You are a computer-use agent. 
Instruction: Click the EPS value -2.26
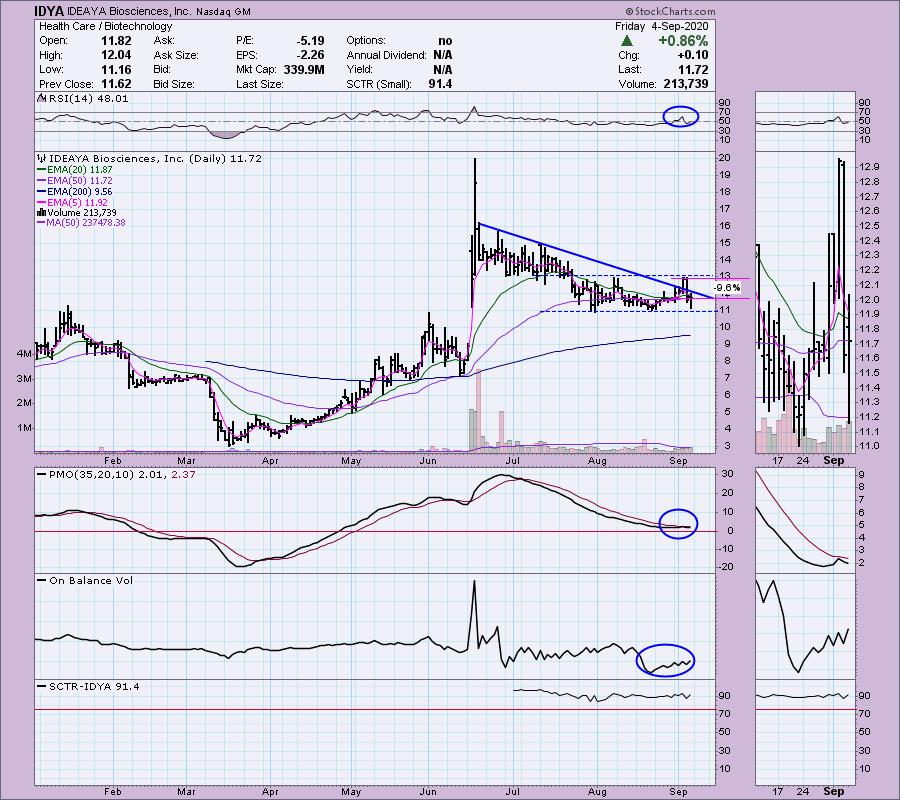click(x=311, y=55)
